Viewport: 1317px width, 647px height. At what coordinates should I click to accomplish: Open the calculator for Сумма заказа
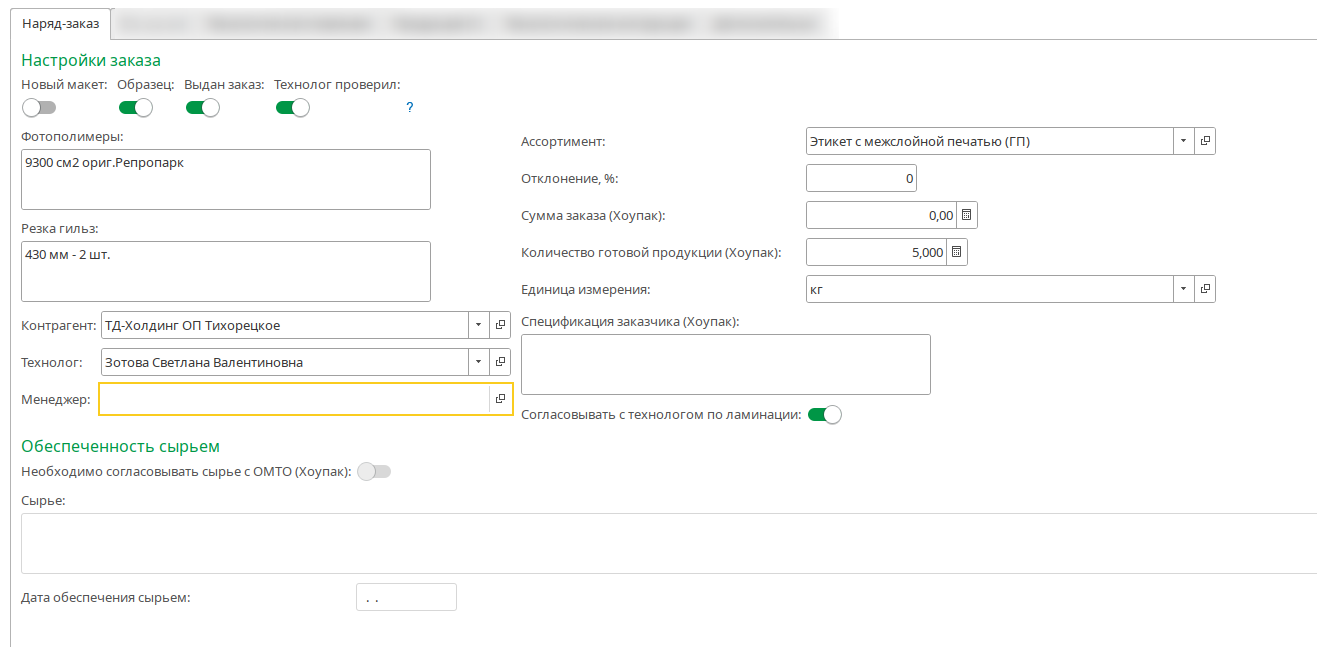pos(966,215)
